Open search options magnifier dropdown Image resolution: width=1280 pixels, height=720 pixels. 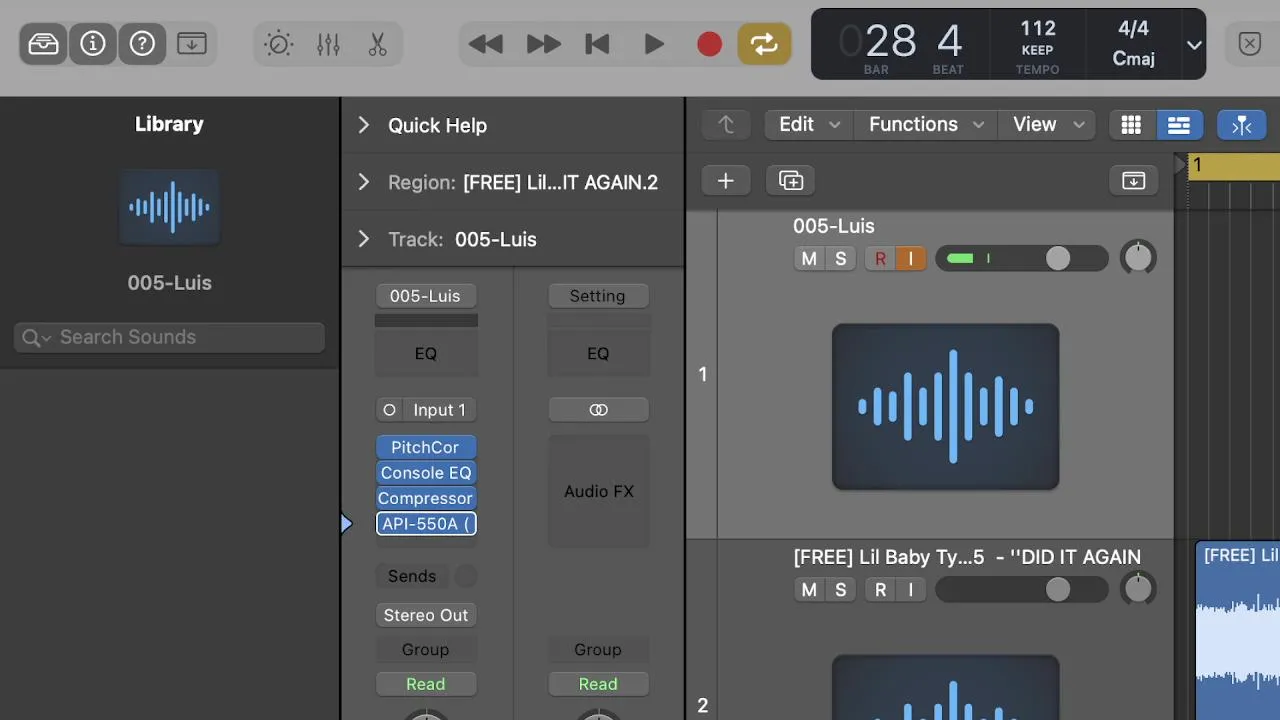pyautogui.click(x=36, y=338)
